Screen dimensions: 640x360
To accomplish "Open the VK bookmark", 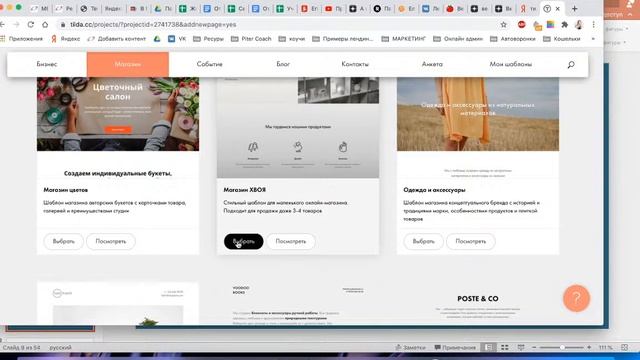I will click(x=177, y=39).
